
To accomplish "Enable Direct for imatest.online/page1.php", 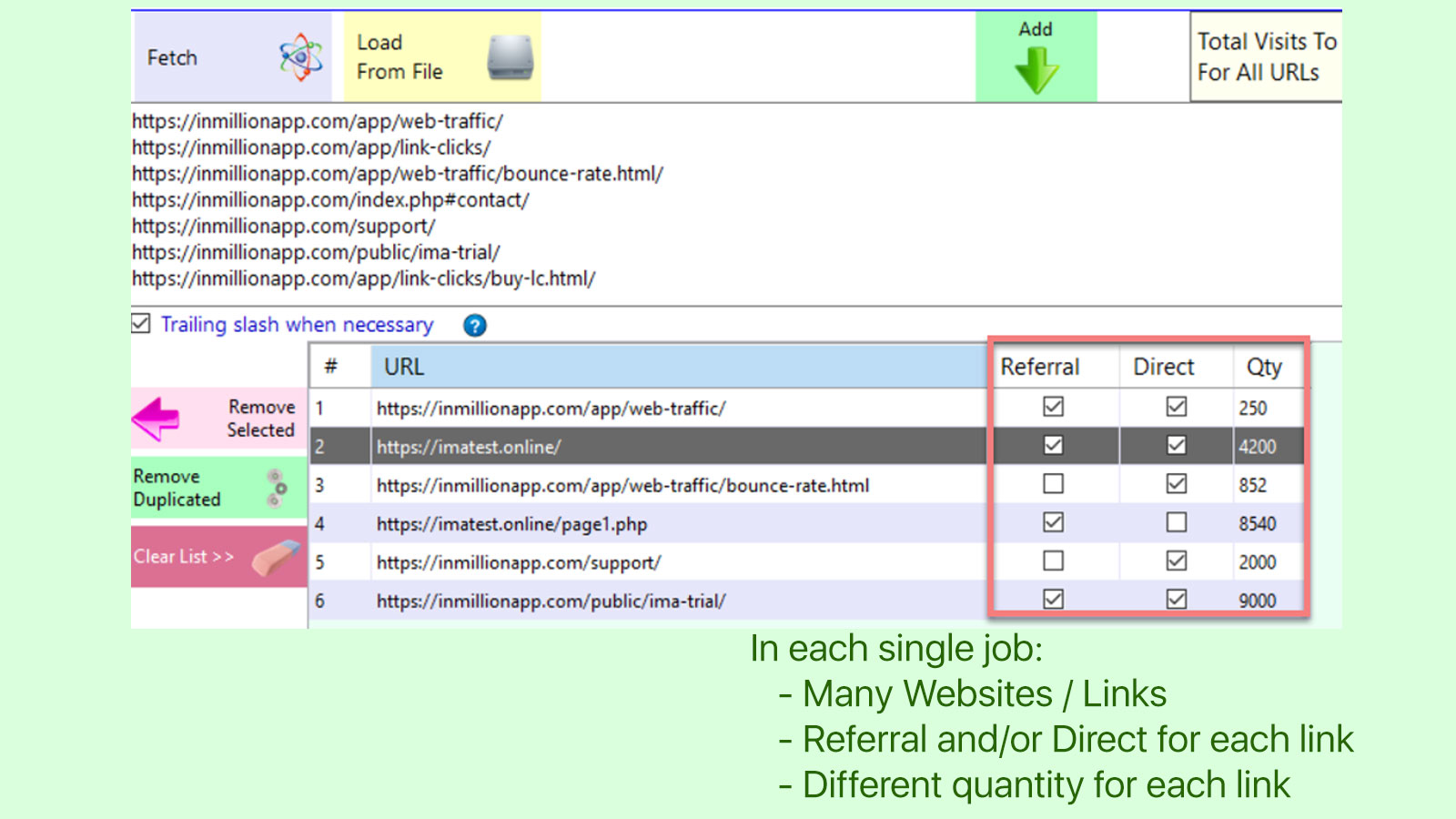I will 1176,522.
